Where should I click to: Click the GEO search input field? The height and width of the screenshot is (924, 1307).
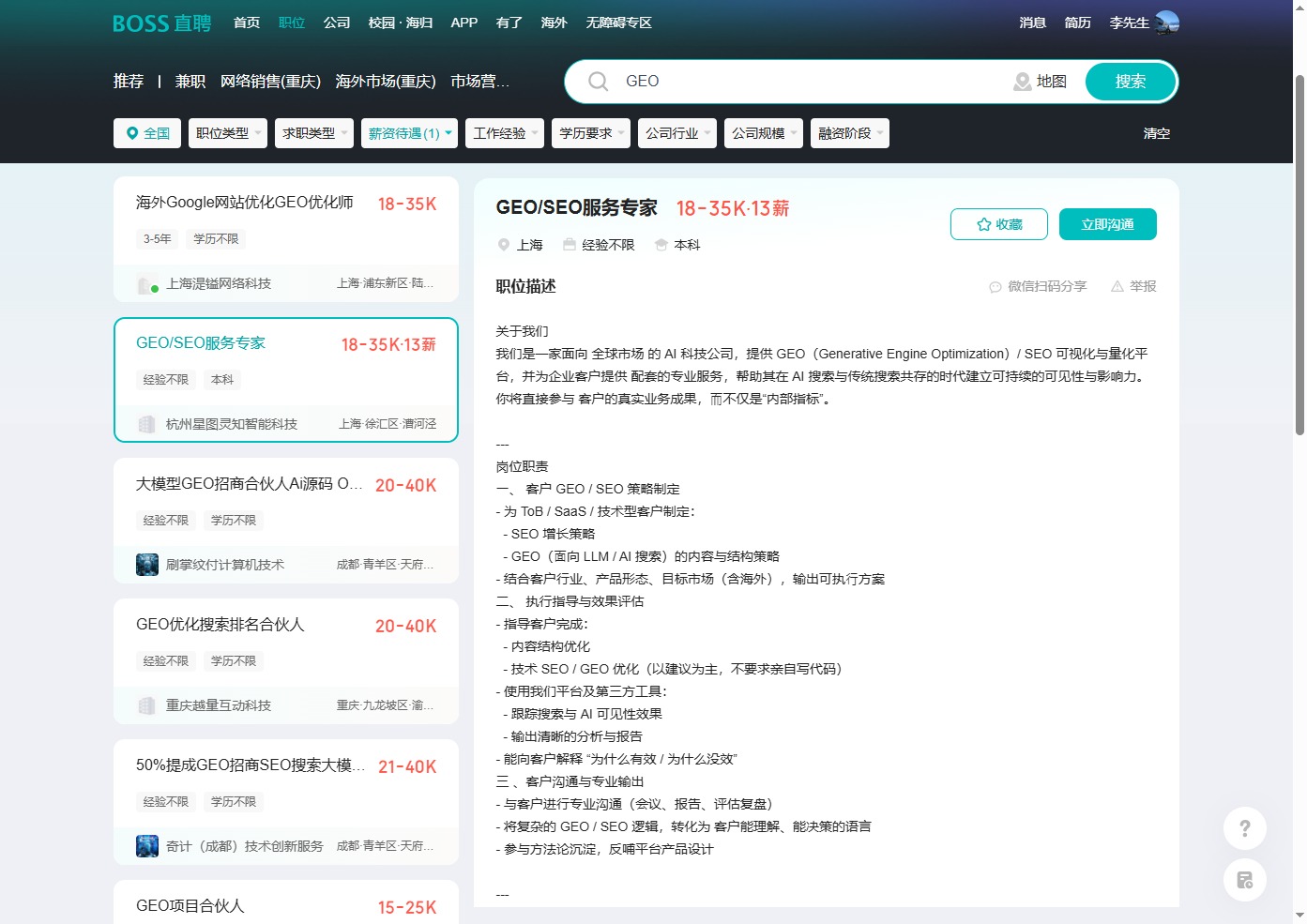click(x=807, y=82)
